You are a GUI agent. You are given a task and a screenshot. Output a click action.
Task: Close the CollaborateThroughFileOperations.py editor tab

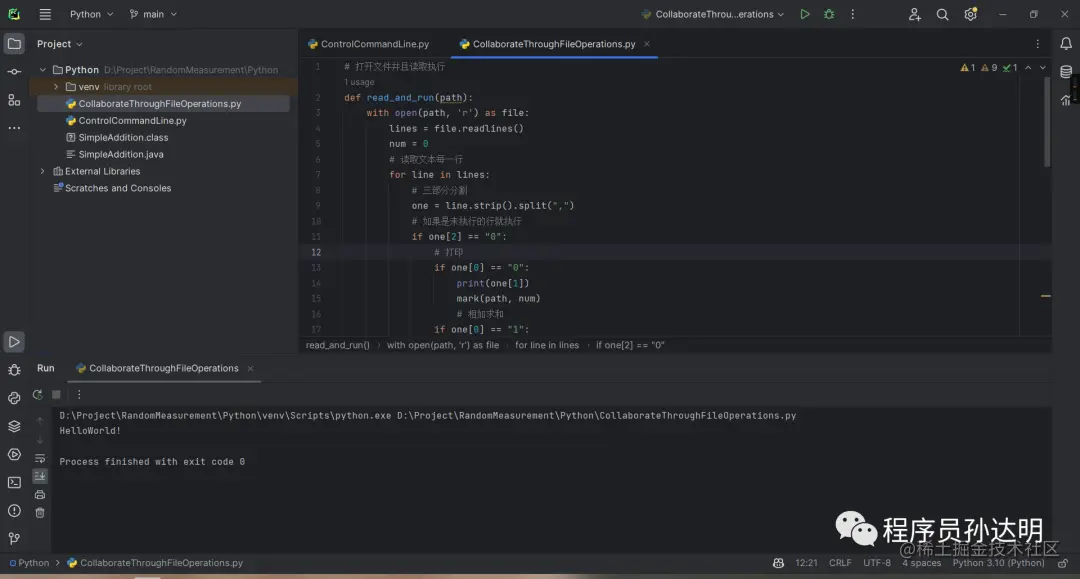[x=647, y=44]
